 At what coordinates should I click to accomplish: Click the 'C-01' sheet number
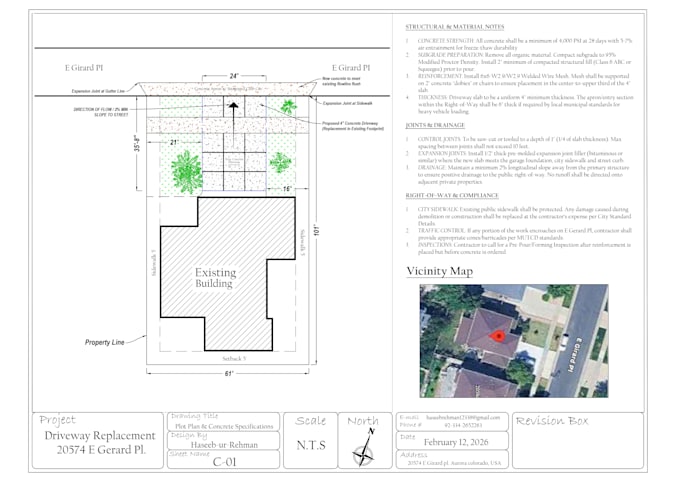click(225, 462)
